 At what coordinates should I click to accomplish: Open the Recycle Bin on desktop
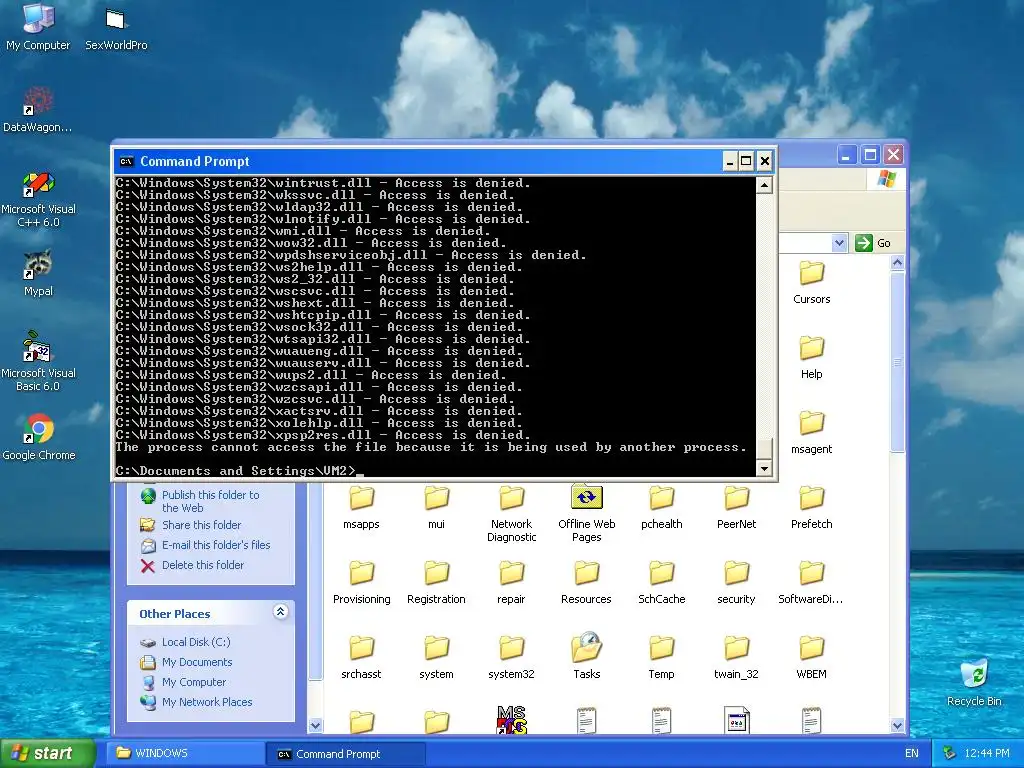pos(974,683)
